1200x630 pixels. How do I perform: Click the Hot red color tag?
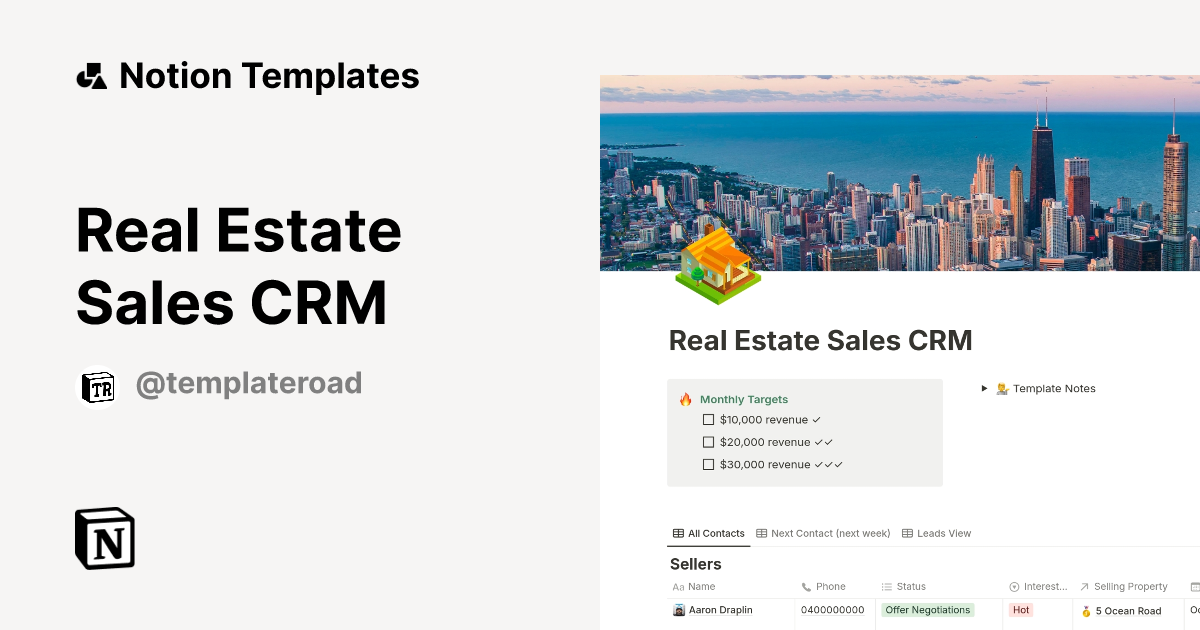coord(1021,610)
